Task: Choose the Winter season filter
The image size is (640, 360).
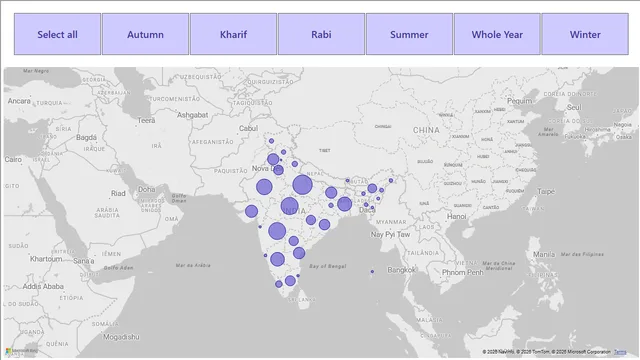Action: [585, 34]
